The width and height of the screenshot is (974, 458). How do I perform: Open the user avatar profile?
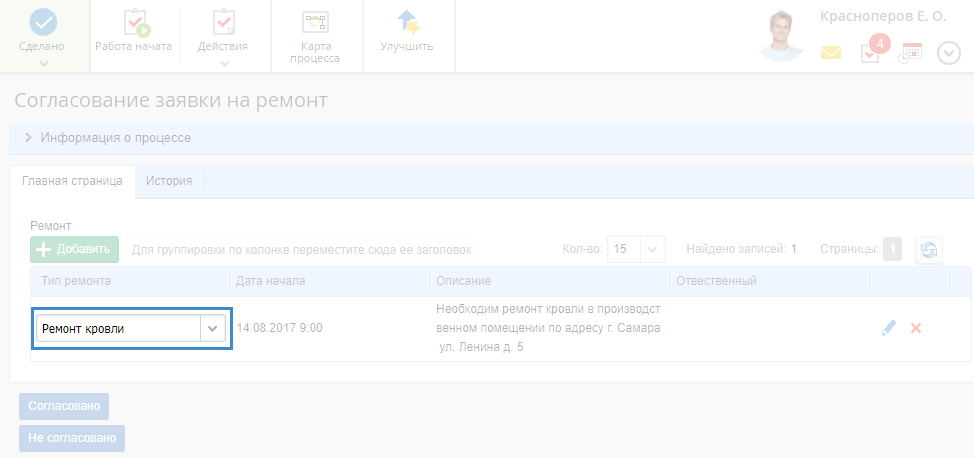(781, 35)
